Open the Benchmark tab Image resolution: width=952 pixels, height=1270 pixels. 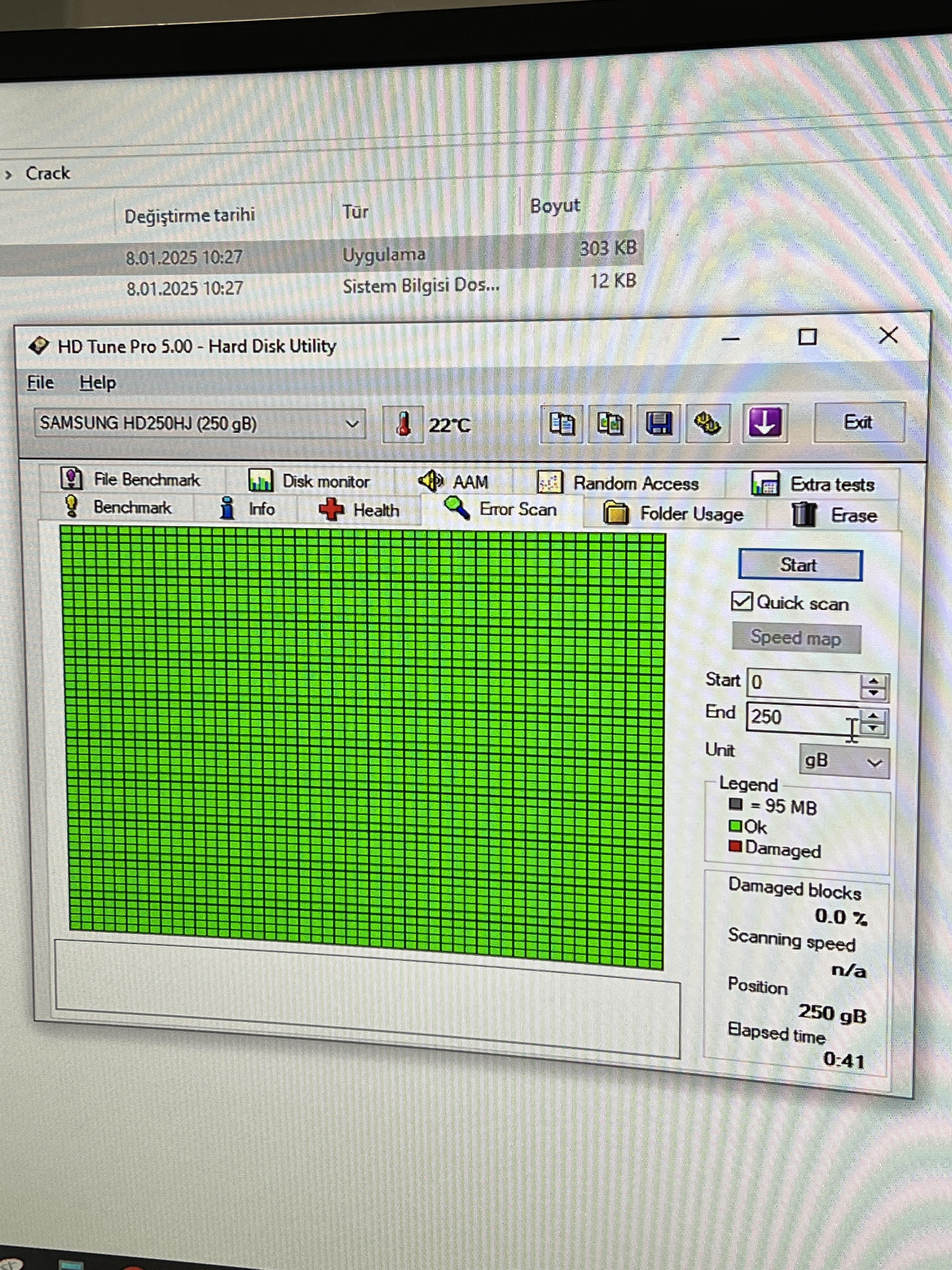pos(118,507)
